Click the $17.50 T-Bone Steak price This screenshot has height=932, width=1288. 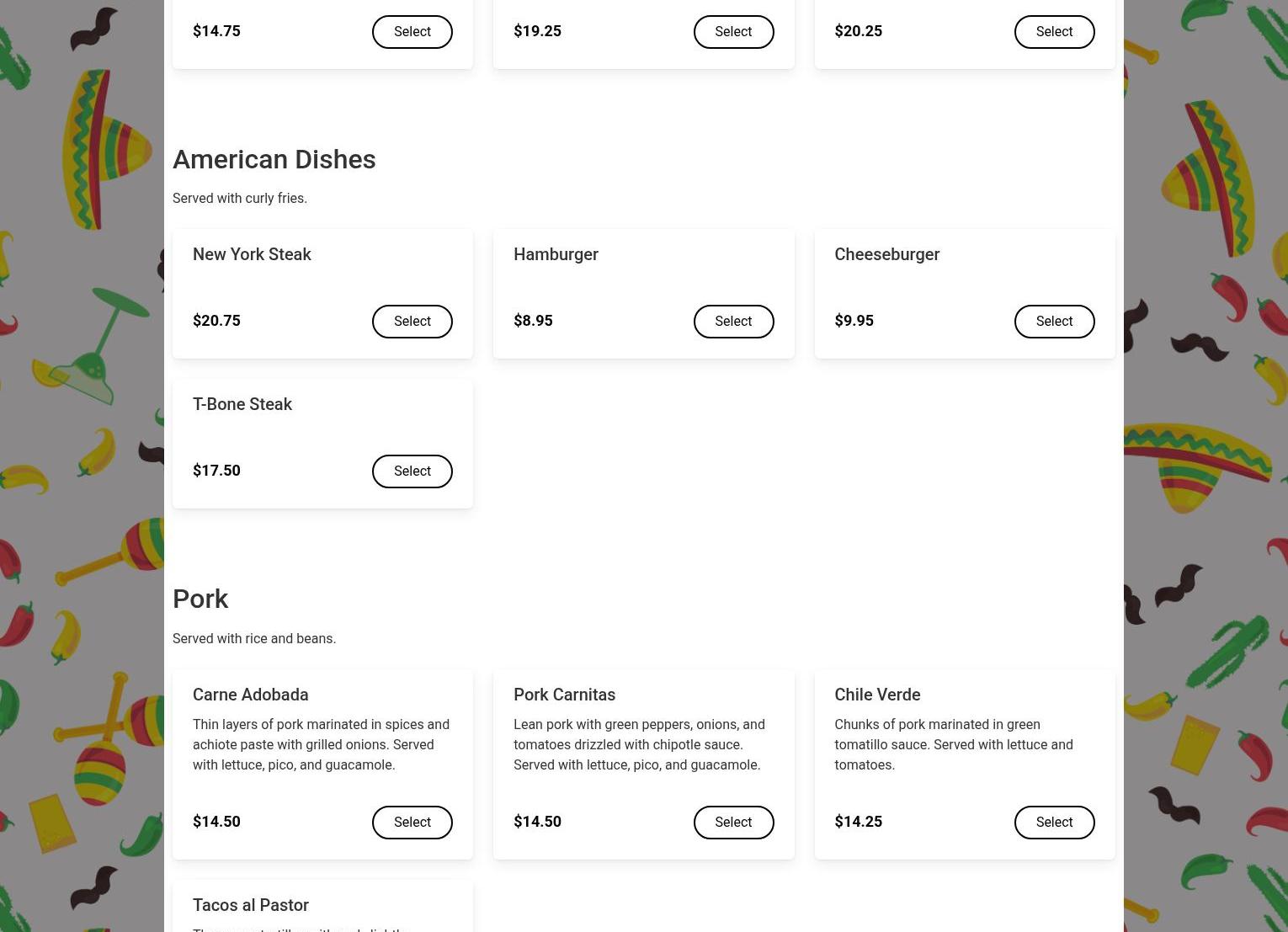point(216,471)
